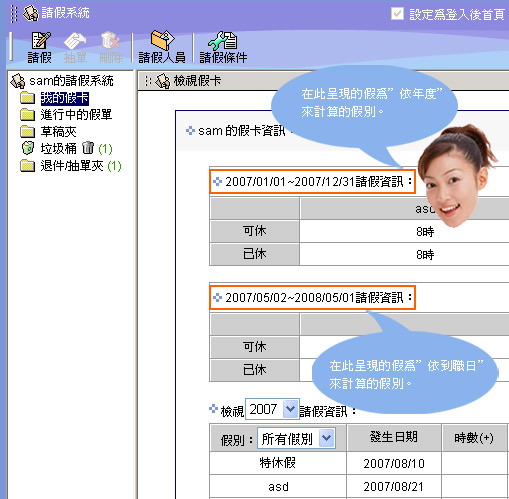
Task: Select 我的假卡 in the tree
Action: coord(65,98)
